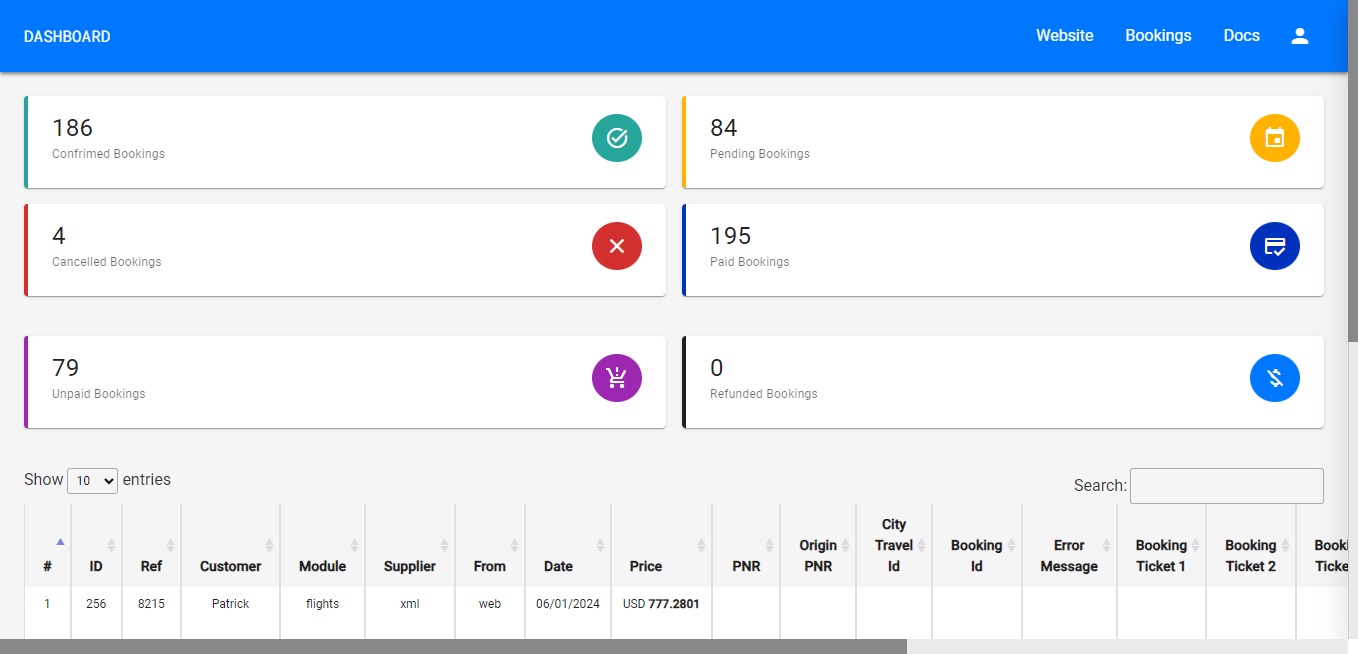This screenshot has height=654, width=1358.
Task: Open the Show entries dropdown
Action: point(92,481)
